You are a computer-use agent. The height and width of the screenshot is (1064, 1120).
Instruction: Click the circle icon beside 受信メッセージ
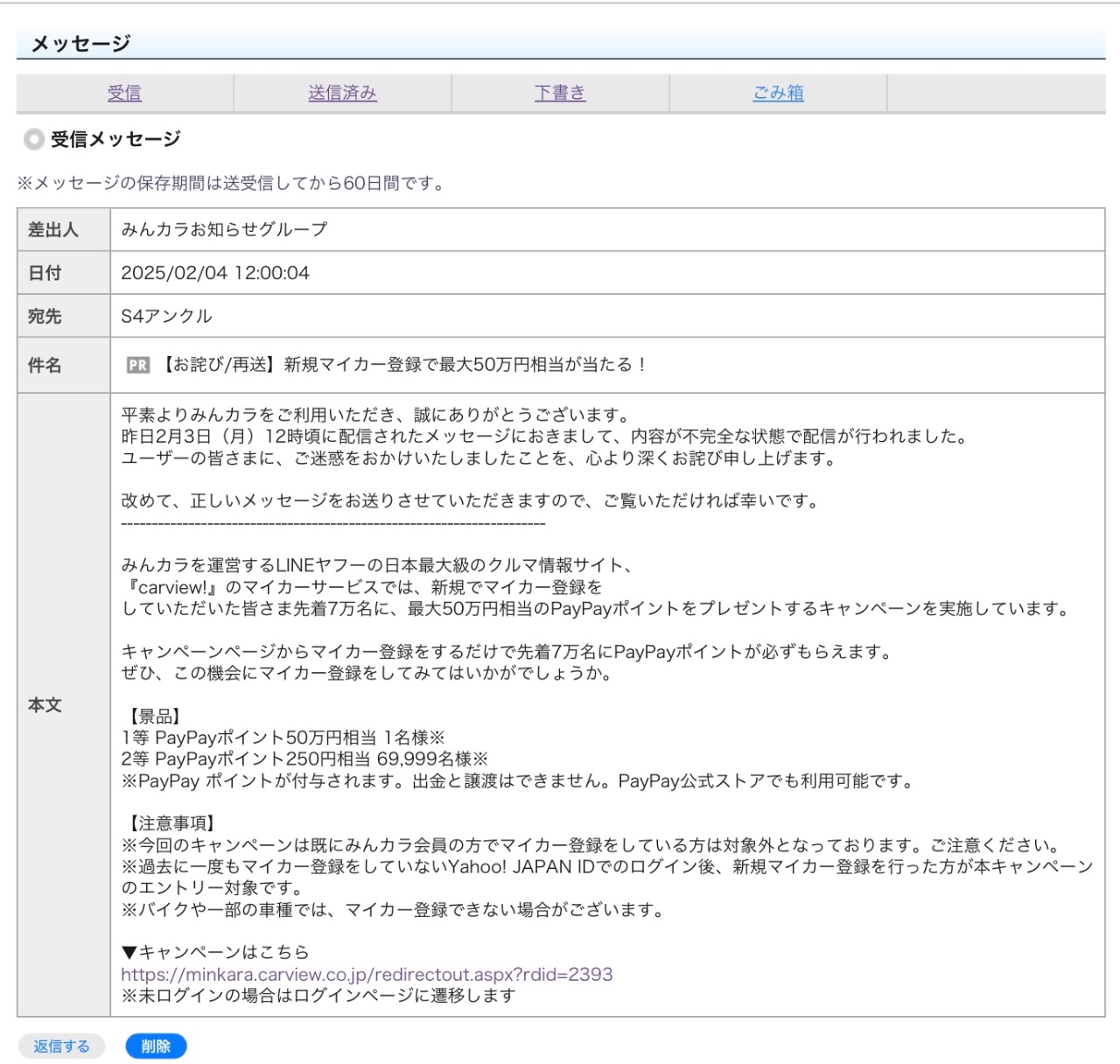click(33, 139)
